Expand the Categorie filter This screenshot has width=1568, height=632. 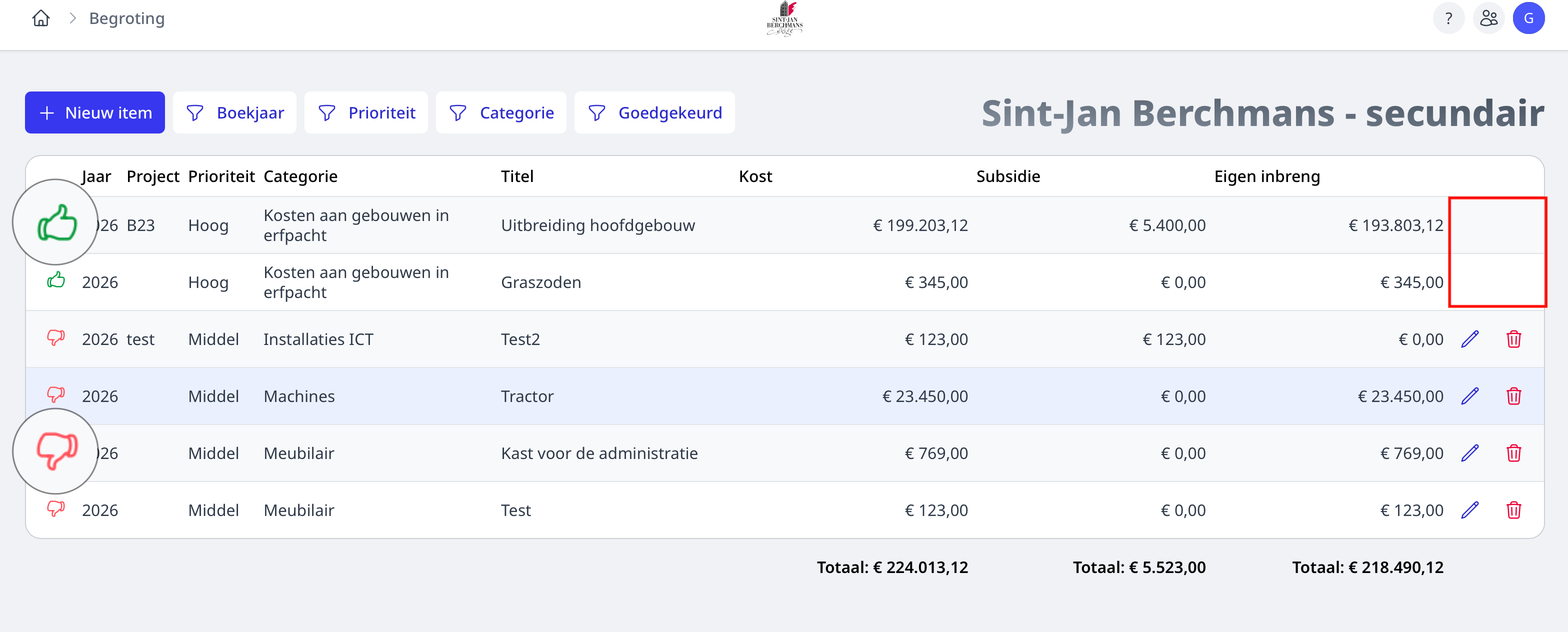501,112
